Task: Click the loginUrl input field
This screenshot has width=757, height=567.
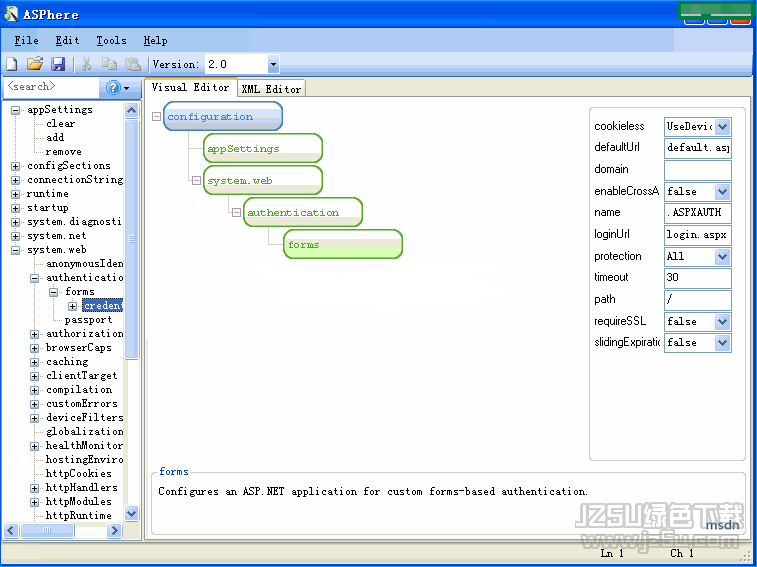Action: coord(698,235)
